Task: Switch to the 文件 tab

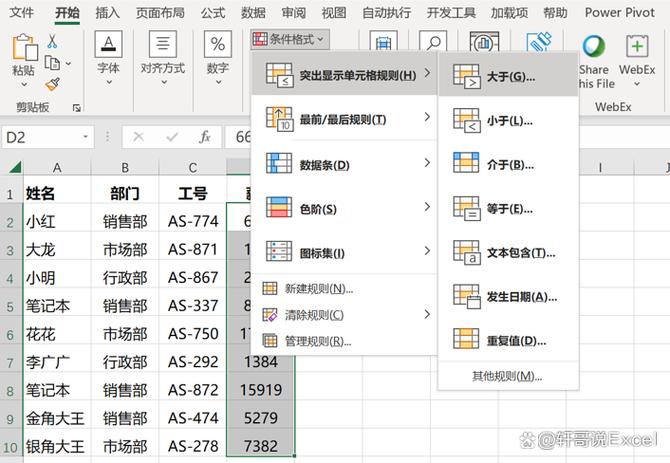Action: coord(21,12)
